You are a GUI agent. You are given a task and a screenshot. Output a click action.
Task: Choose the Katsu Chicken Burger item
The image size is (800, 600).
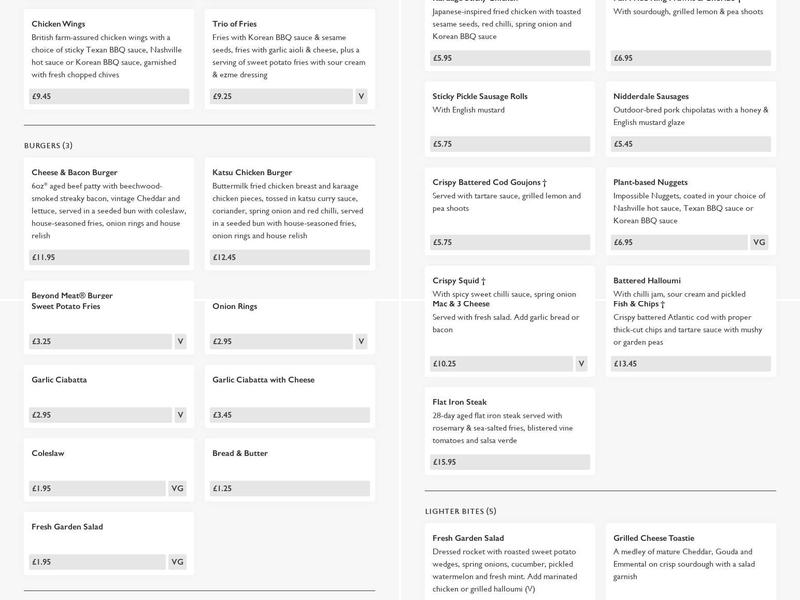tap(252, 172)
